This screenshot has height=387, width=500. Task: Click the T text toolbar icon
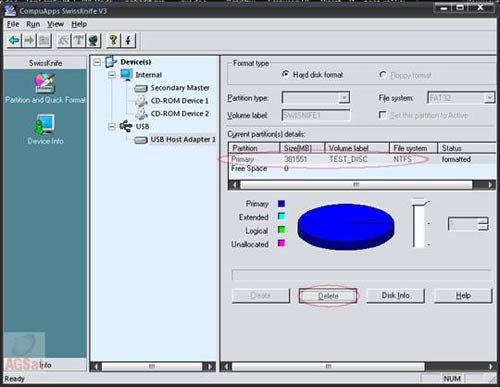(x=79, y=41)
